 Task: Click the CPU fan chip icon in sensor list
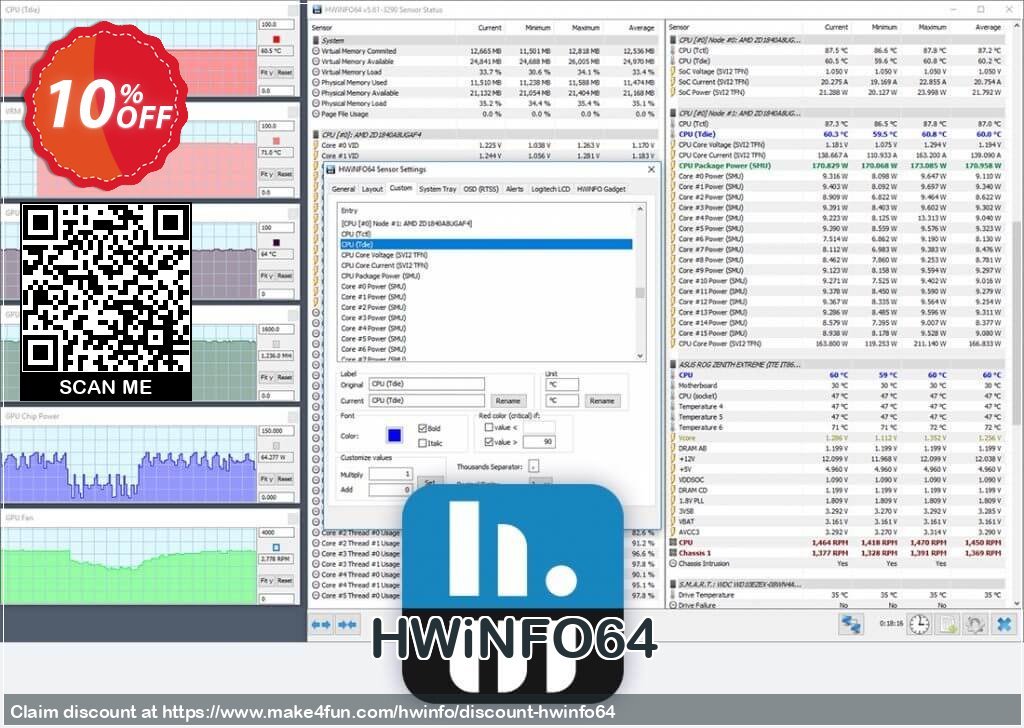point(673,543)
